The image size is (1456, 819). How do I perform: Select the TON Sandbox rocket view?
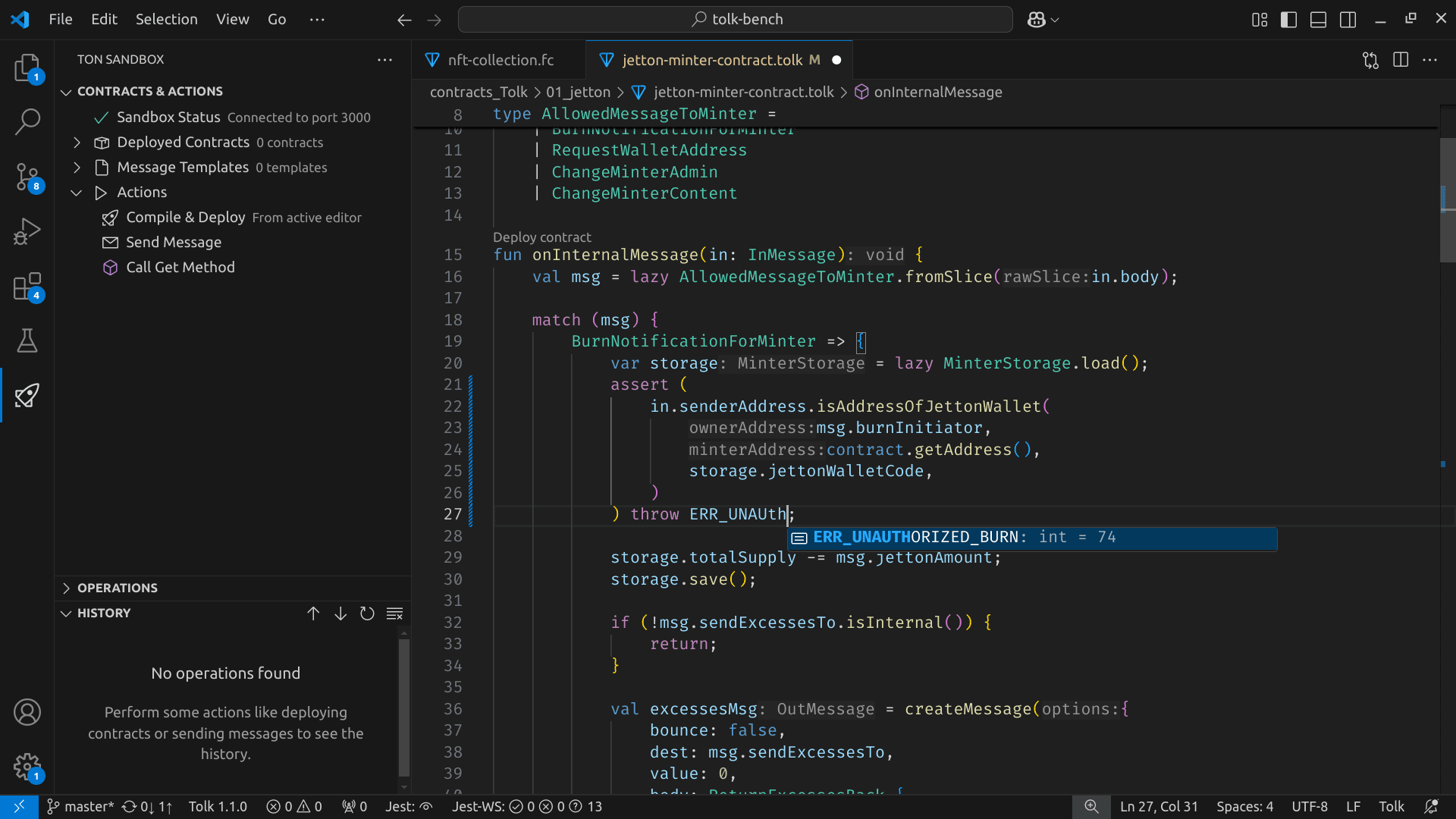(x=27, y=395)
